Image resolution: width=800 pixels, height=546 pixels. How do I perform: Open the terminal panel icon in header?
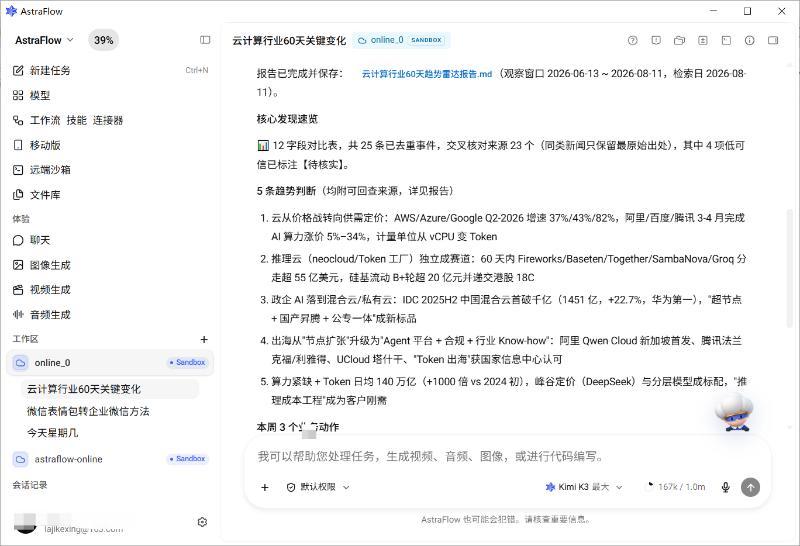click(726, 40)
